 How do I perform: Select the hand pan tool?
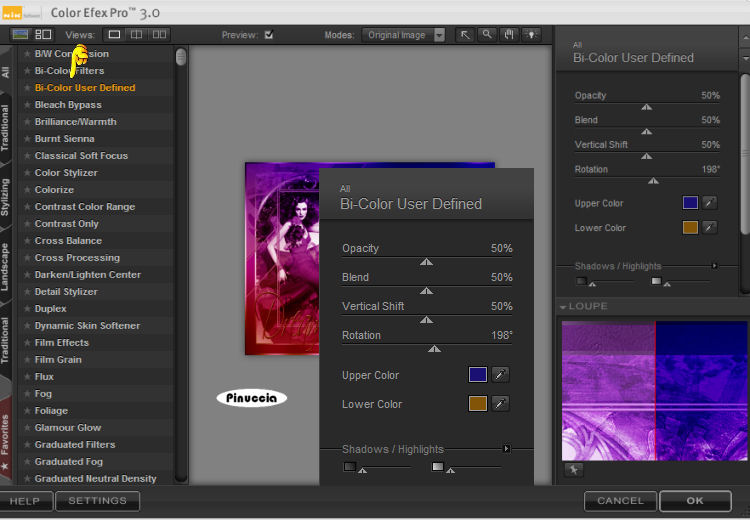click(508, 35)
